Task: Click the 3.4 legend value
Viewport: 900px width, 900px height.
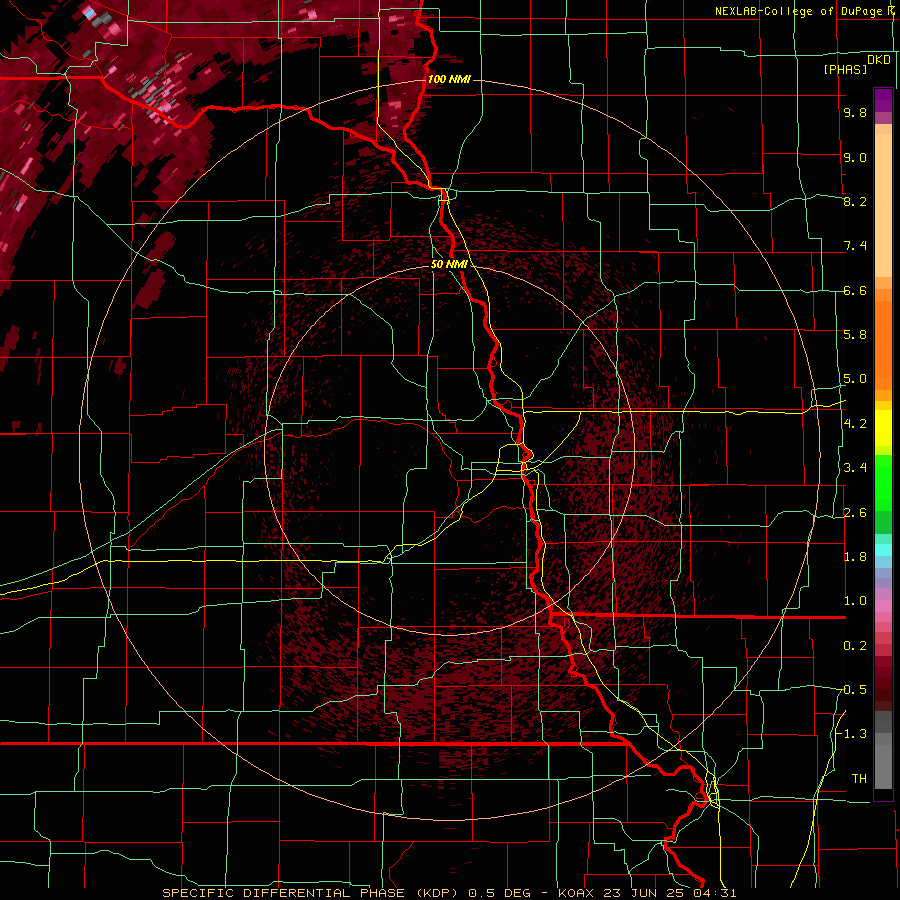Action: click(855, 468)
